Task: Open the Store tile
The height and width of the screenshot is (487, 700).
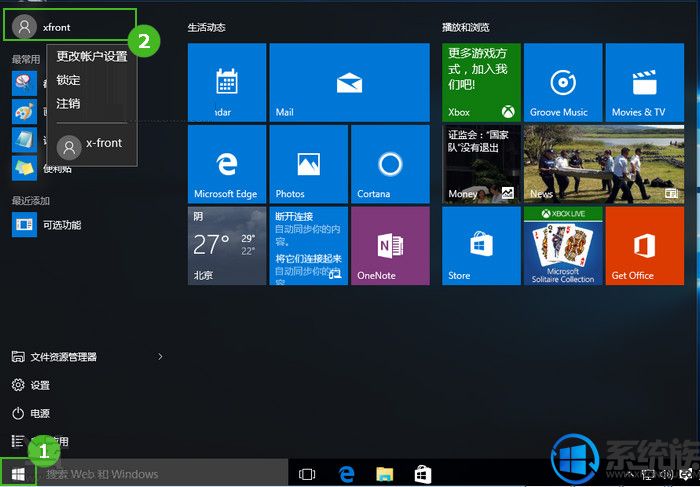Action: (481, 246)
